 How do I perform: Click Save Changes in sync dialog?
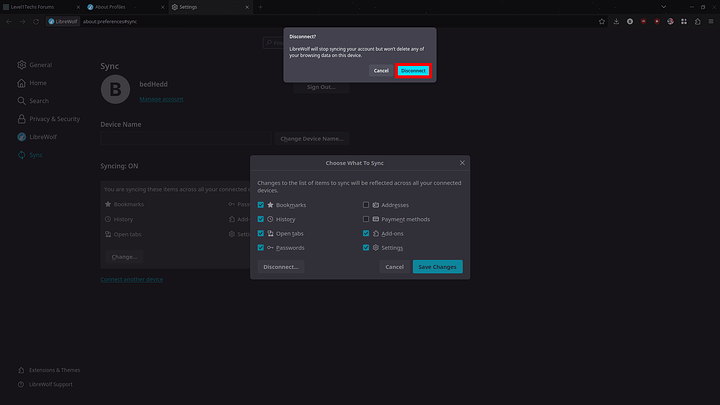click(x=438, y=267)
